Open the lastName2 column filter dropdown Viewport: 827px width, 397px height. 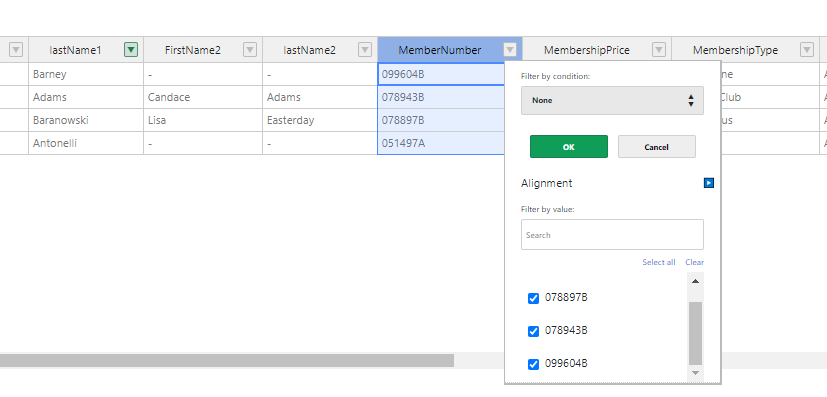pos(365,50)
